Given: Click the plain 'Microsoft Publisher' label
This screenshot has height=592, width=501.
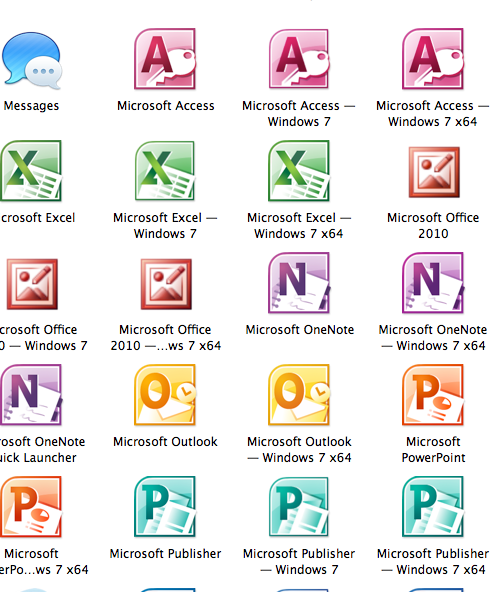Looking at the screenshot, I should tap(165, 554).
